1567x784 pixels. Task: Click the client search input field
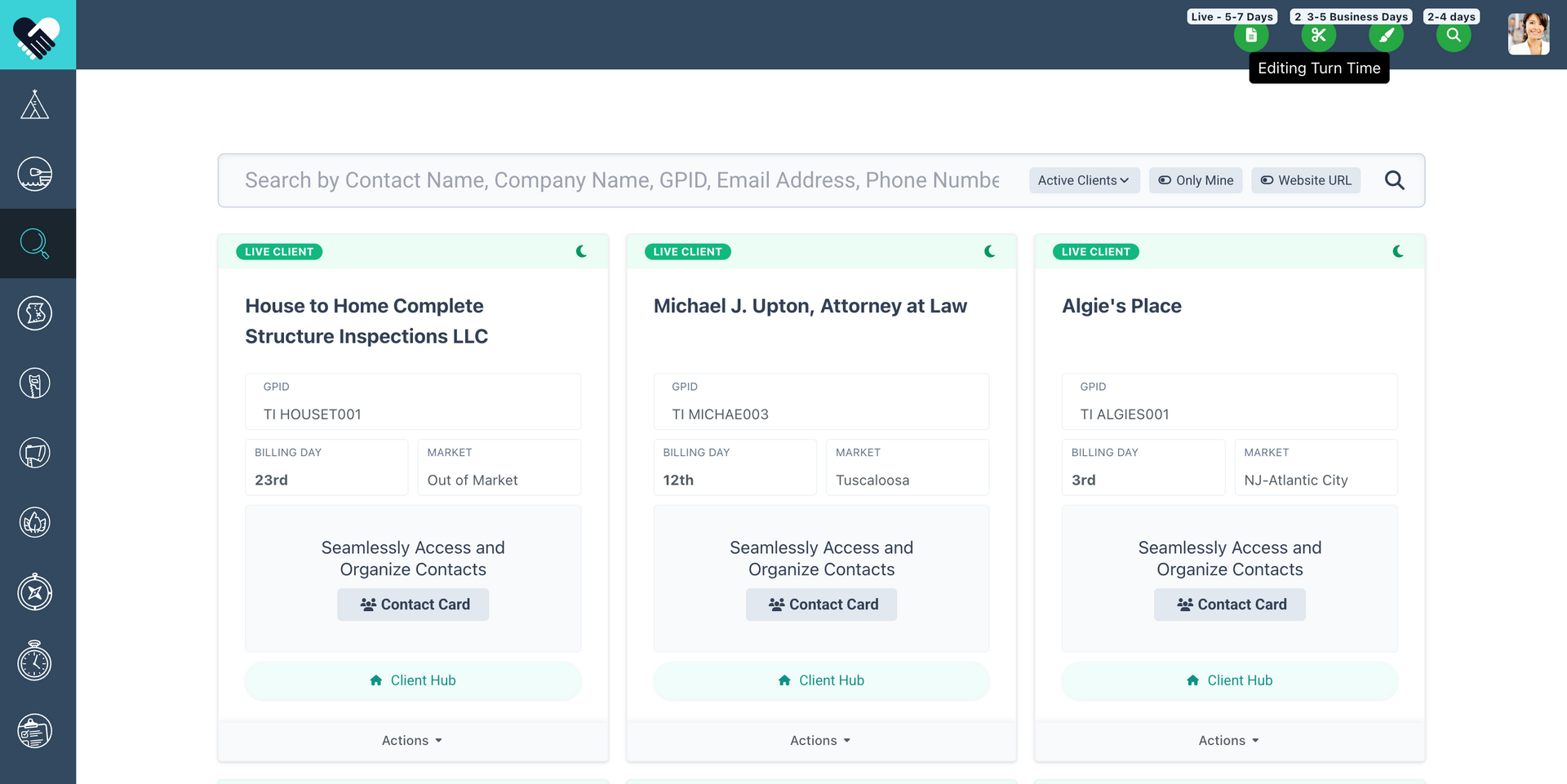[x=620, y=180]
